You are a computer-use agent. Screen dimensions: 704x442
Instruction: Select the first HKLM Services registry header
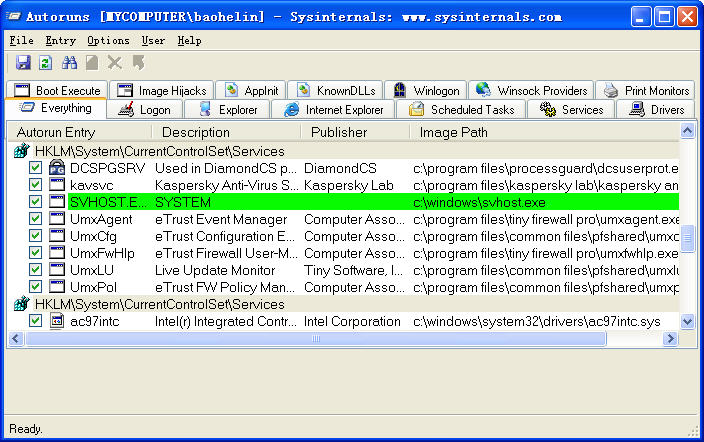click(x=159, y=151)
